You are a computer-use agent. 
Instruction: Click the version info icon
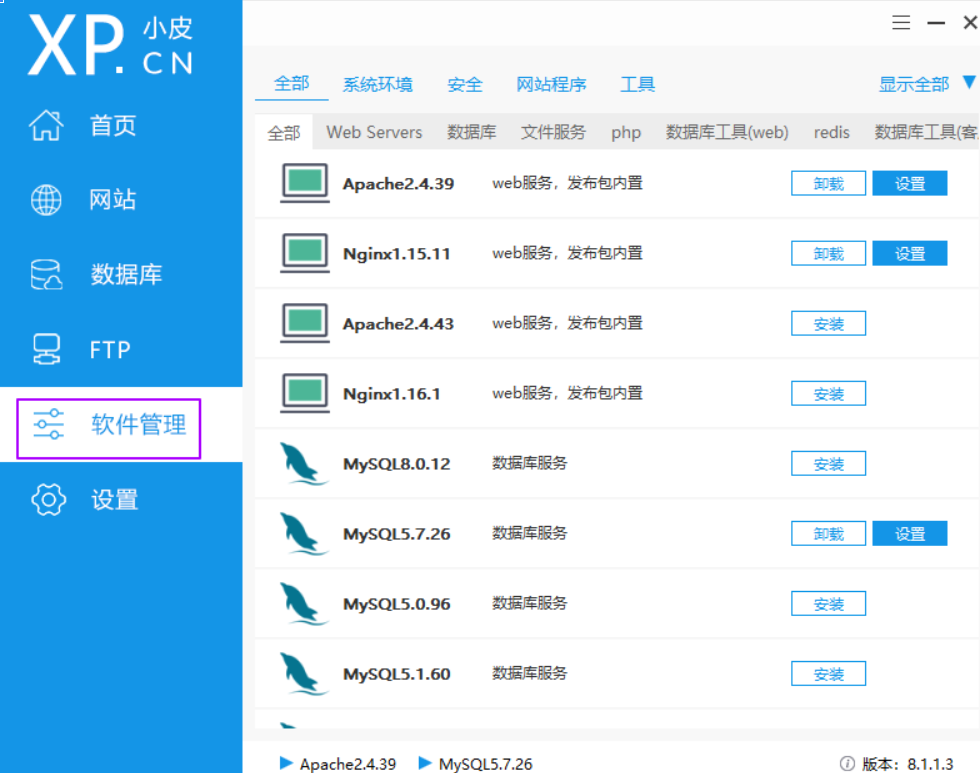coord(847,763)
